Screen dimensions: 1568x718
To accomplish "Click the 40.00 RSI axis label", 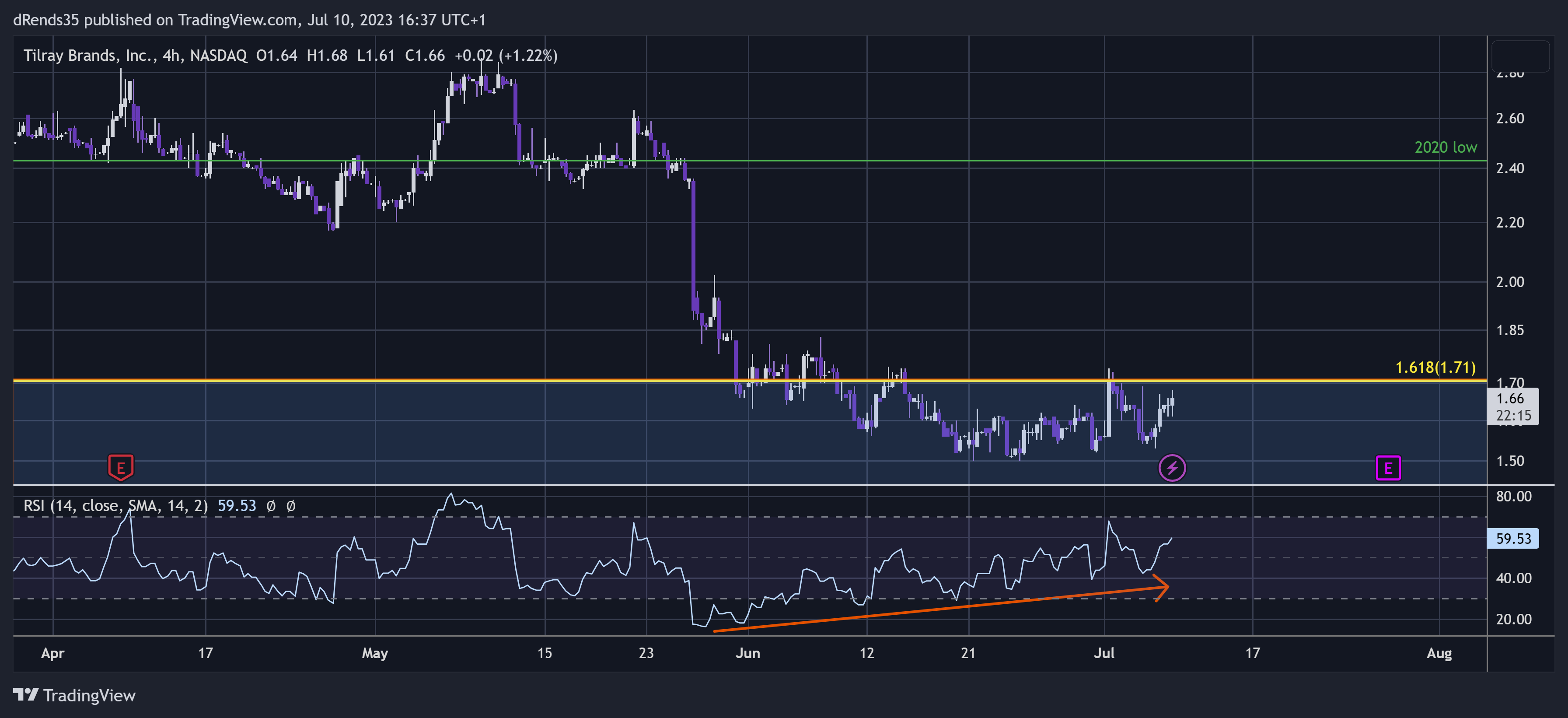I will [1513, 578].
